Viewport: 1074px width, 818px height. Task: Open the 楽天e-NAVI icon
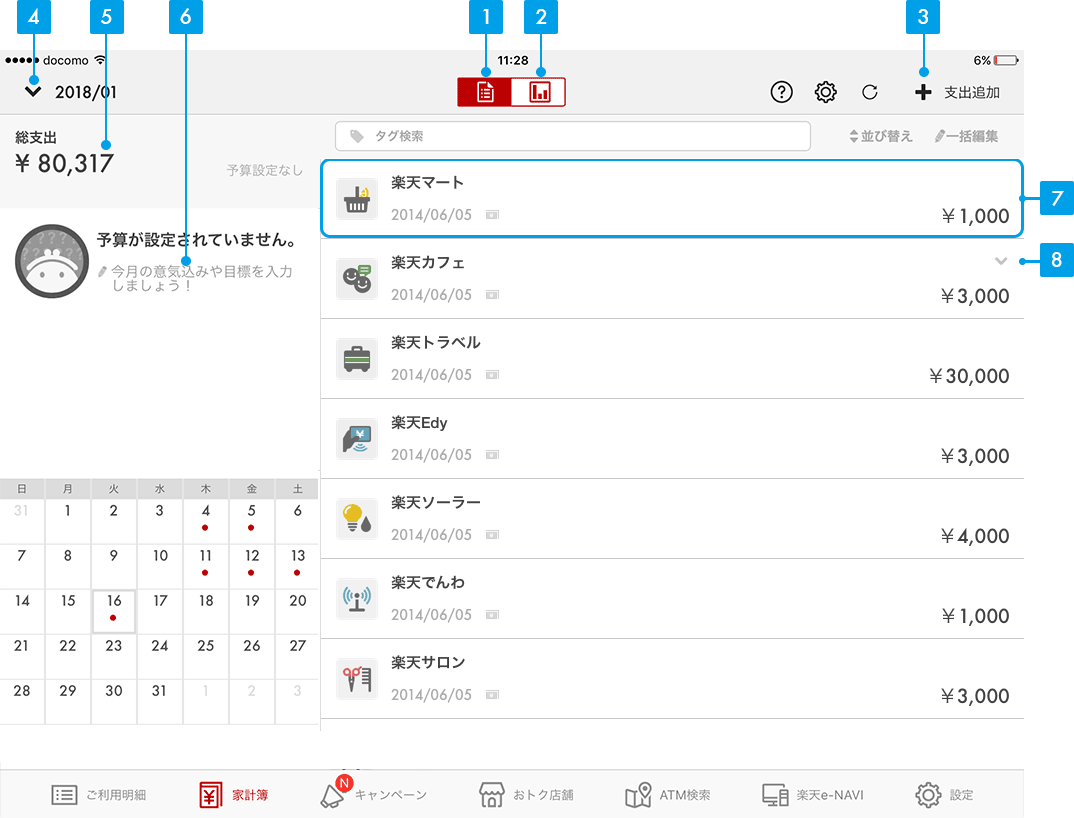[775, 795]
